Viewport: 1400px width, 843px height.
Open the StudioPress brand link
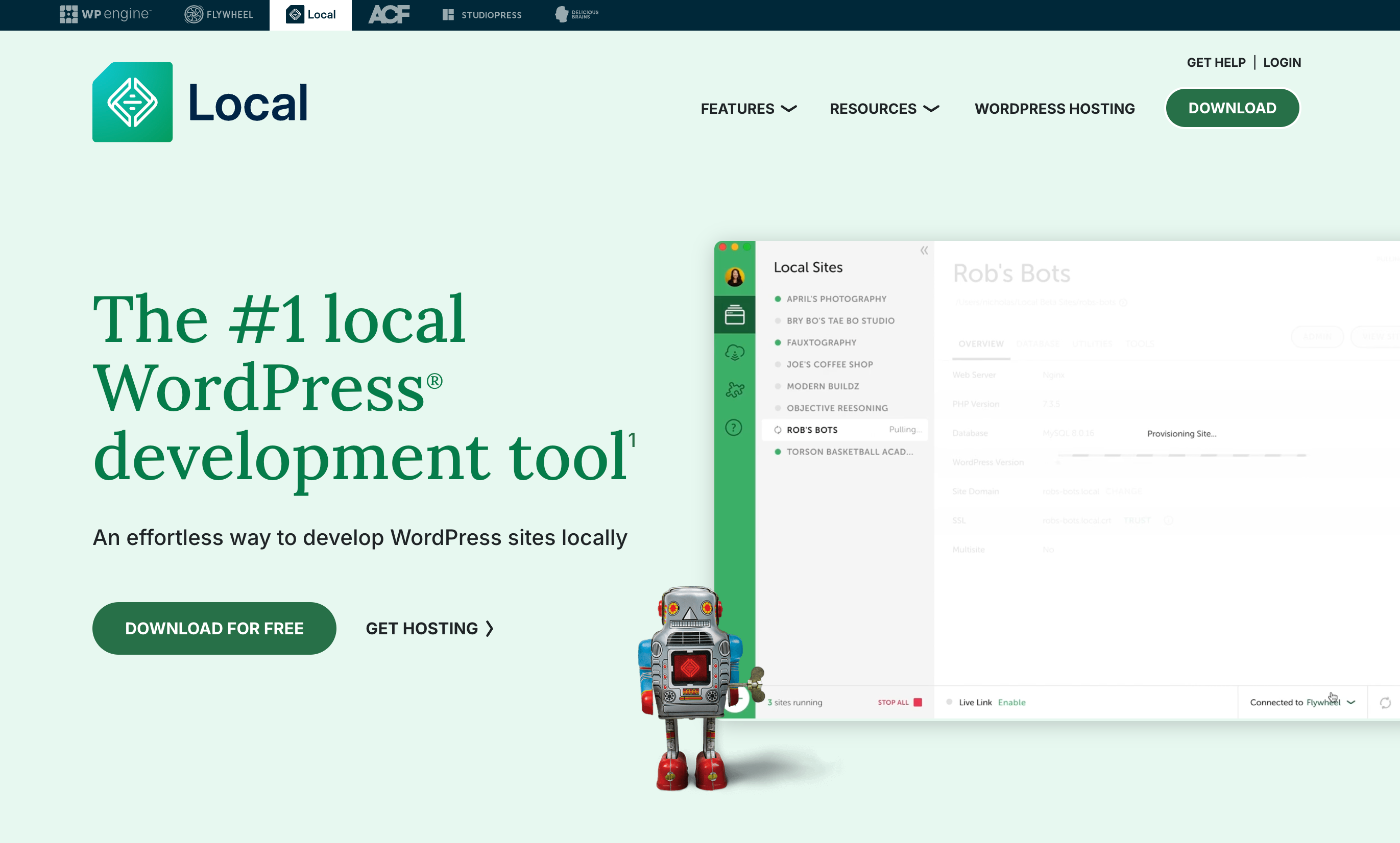[x=482, y=15]
